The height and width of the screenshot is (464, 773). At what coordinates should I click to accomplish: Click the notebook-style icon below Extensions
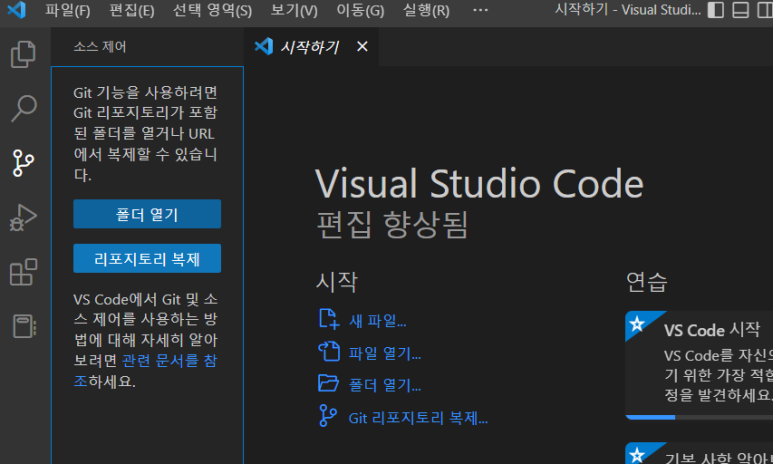24,326
